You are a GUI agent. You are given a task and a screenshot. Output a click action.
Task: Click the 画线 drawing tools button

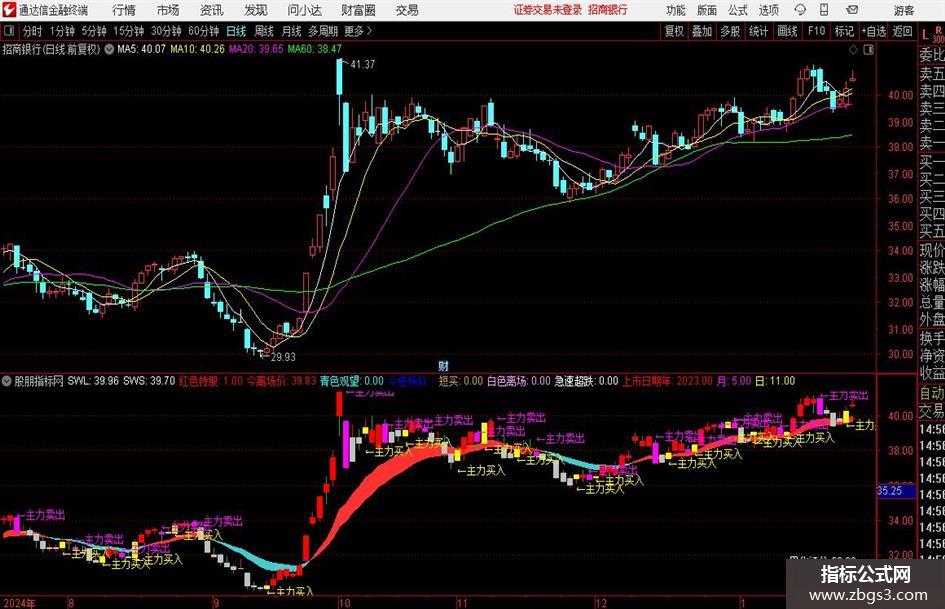[x=787, y=31]
